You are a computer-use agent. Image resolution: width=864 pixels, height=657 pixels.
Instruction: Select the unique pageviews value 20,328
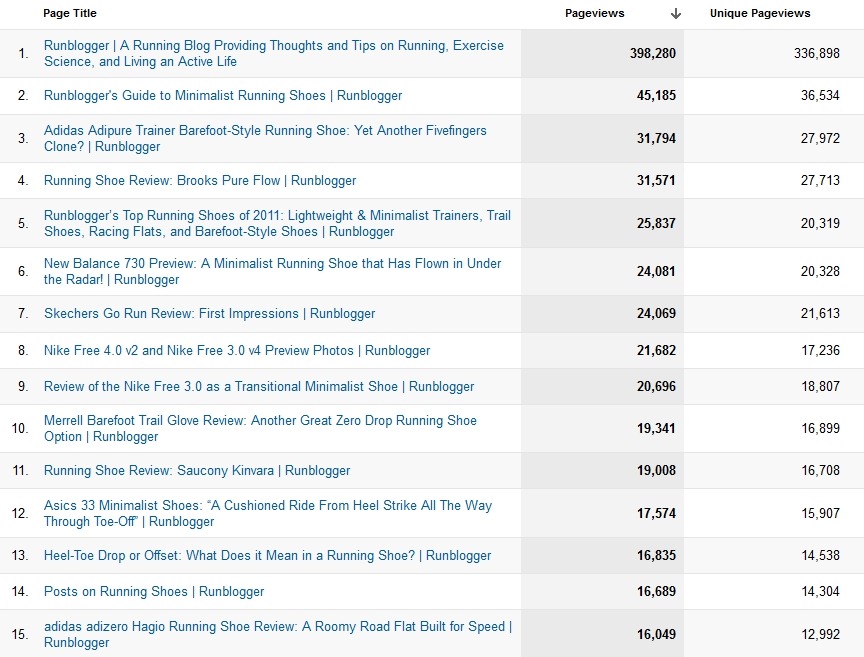tap(820, 271)
